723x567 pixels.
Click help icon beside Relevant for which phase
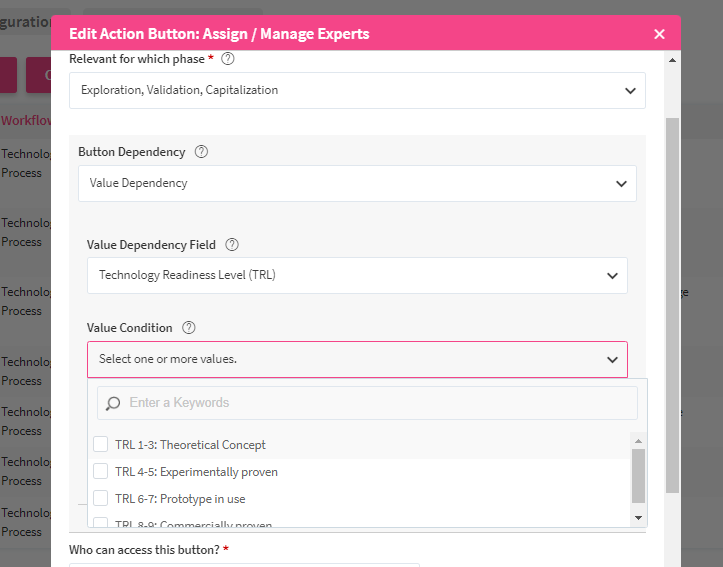[227, 60]
